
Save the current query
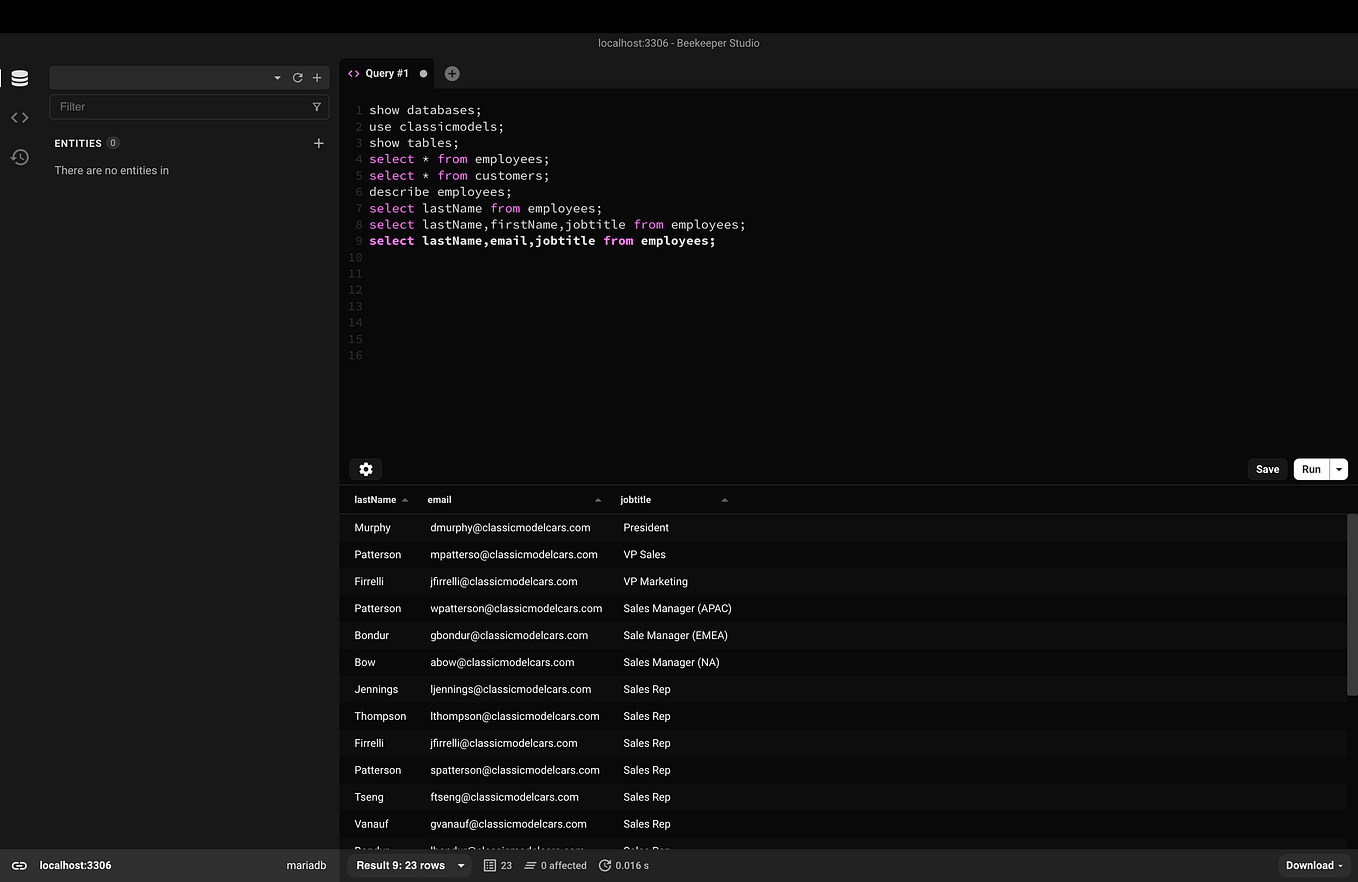click(1267, 469)
